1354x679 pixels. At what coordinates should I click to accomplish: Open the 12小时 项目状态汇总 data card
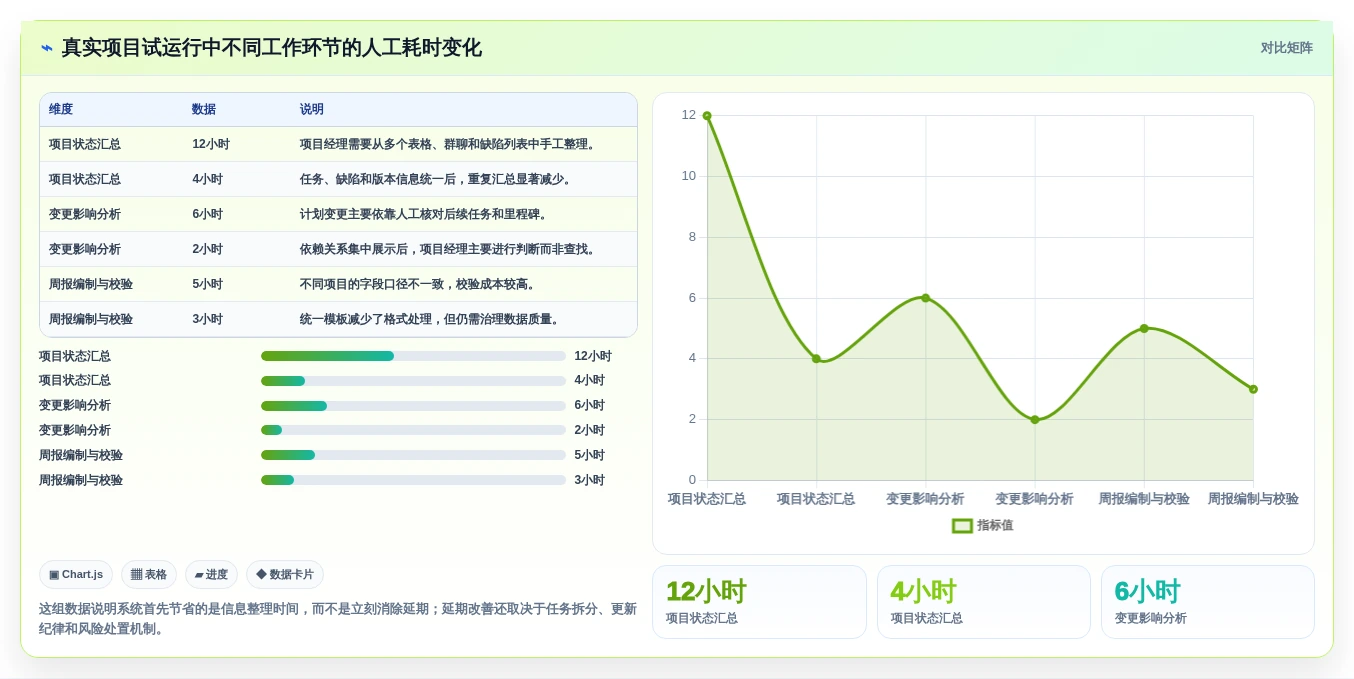click(759, 602)
